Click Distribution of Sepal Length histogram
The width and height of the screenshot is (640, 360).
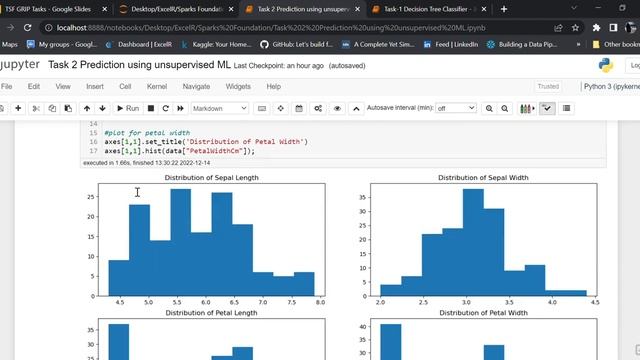point(211,240)
